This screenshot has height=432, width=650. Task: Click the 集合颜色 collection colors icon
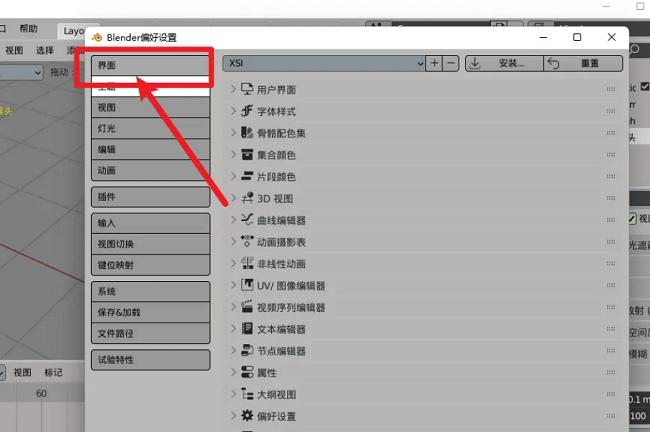[247, 155]
